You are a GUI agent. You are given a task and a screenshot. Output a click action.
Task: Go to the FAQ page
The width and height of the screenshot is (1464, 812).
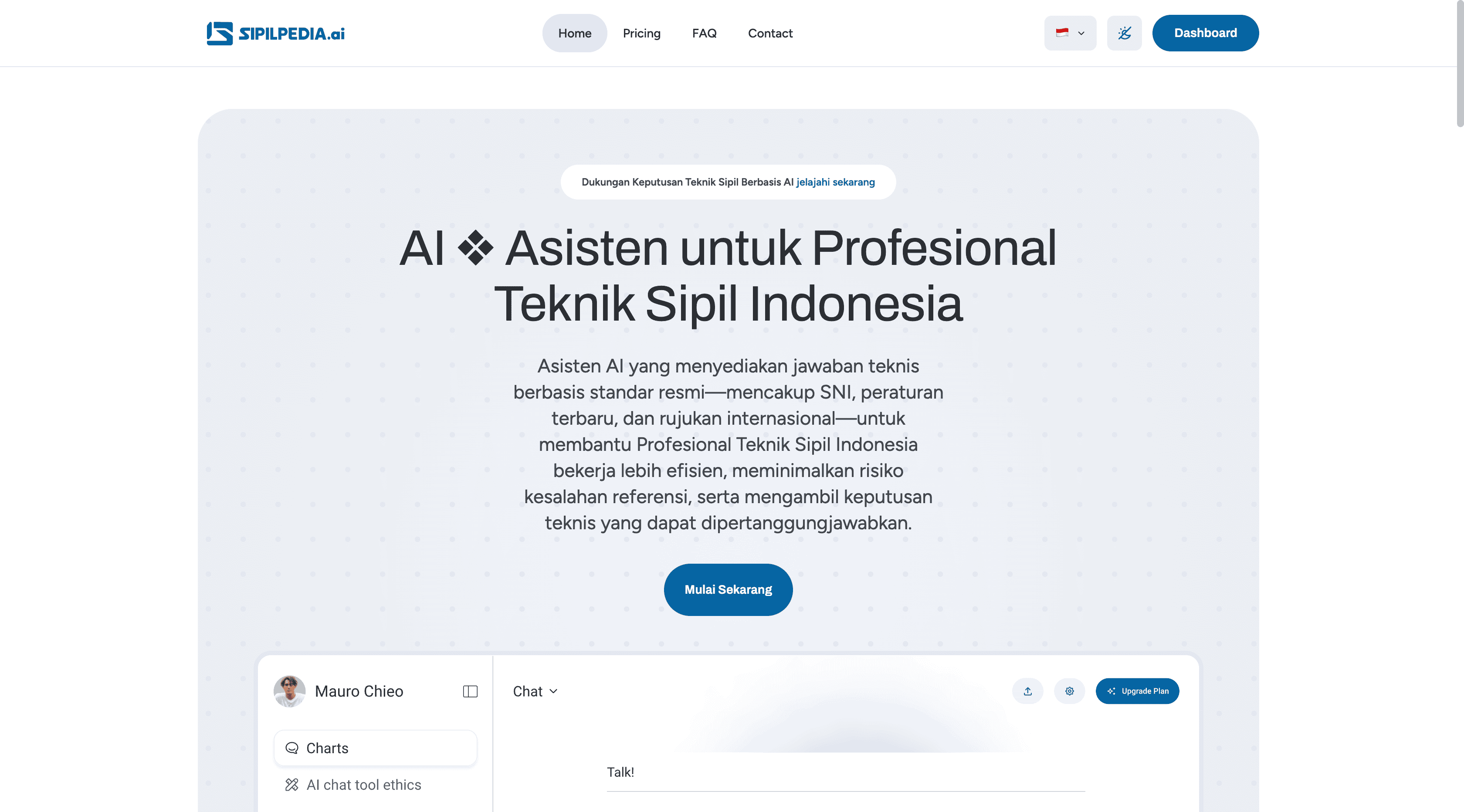pyautogui.click(x=704, y=33)
